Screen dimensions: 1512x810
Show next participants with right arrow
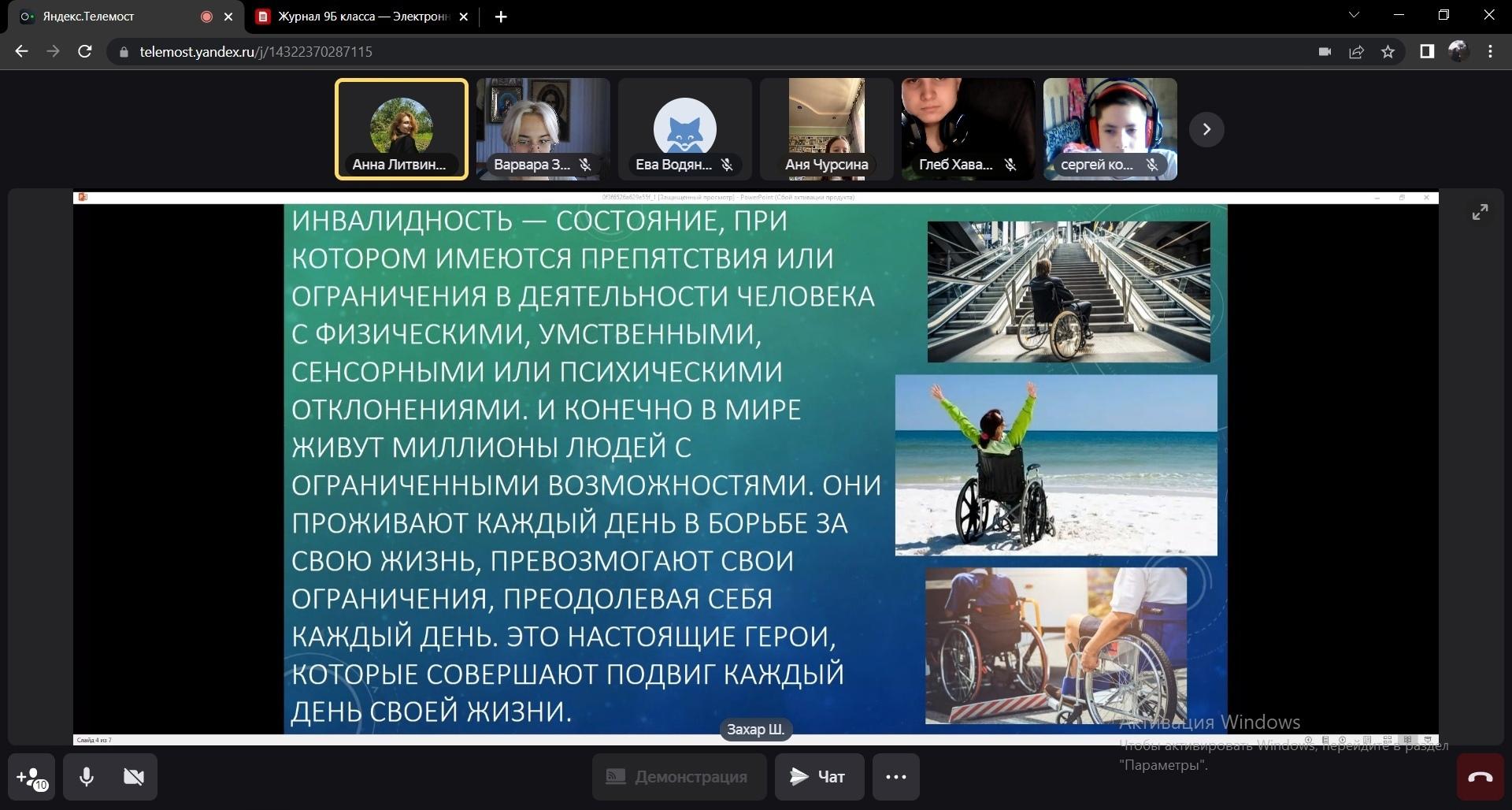pos(1206,129)
